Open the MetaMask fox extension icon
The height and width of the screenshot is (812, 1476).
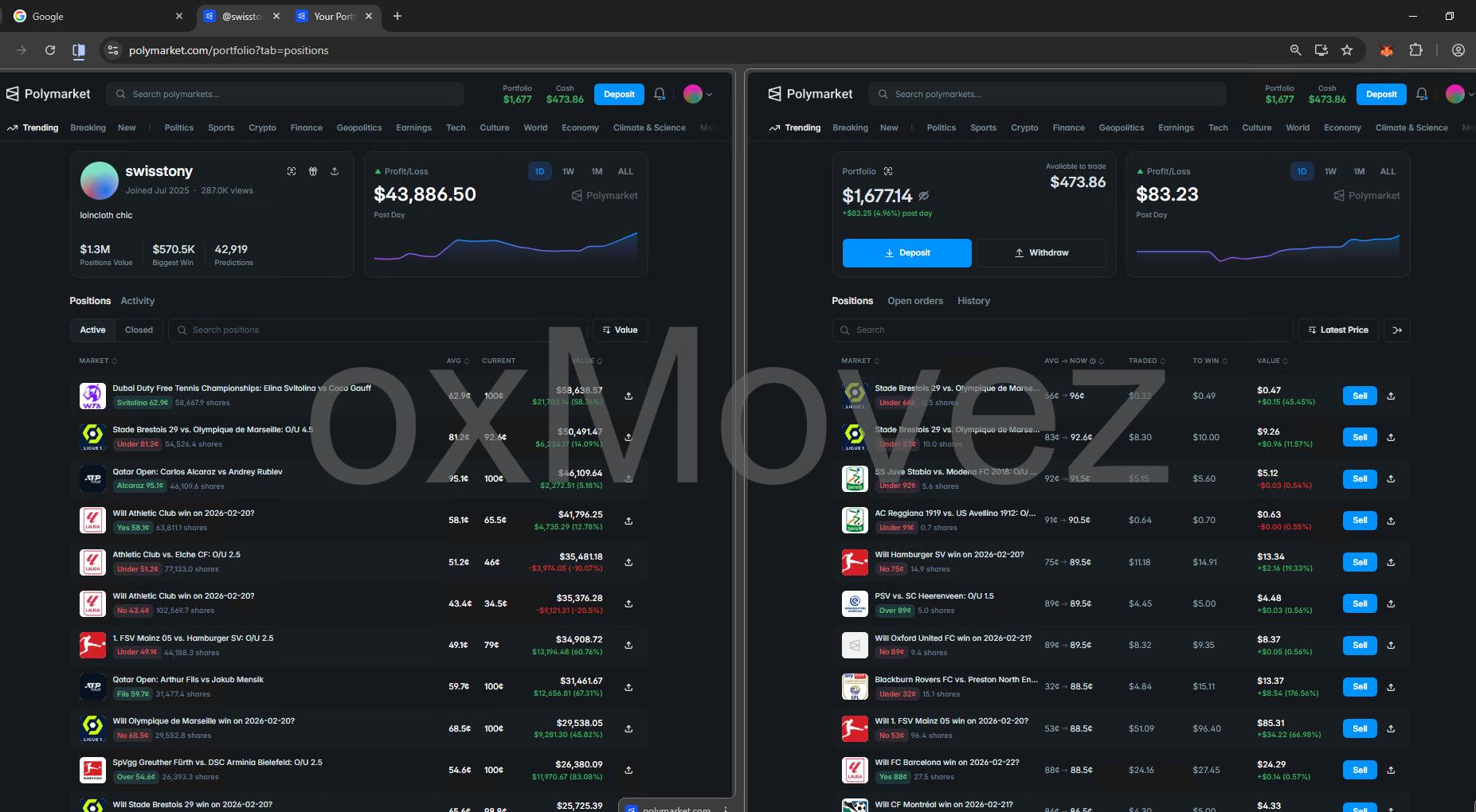pos(1387,50)
